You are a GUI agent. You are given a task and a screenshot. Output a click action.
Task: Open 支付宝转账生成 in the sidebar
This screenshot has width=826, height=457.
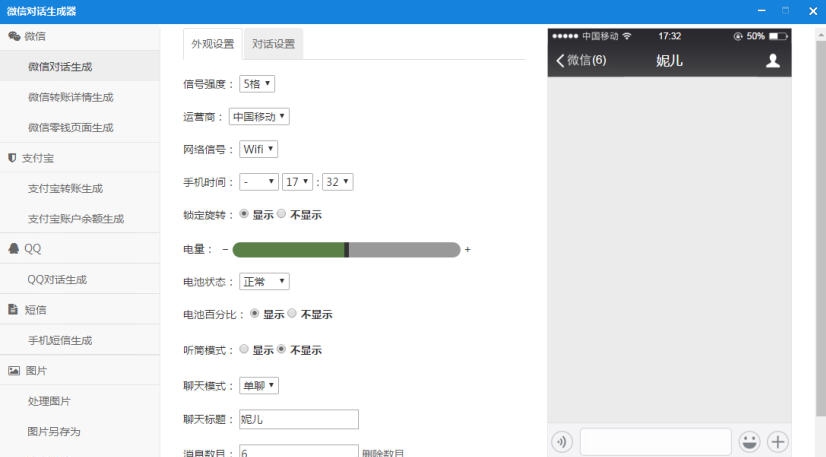pyautogui.click(x=80, y=188)
